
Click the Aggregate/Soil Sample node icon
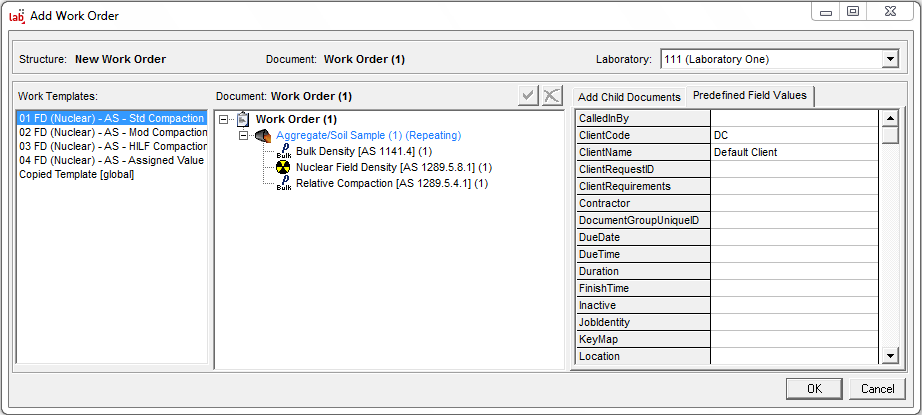coord(263,135)
